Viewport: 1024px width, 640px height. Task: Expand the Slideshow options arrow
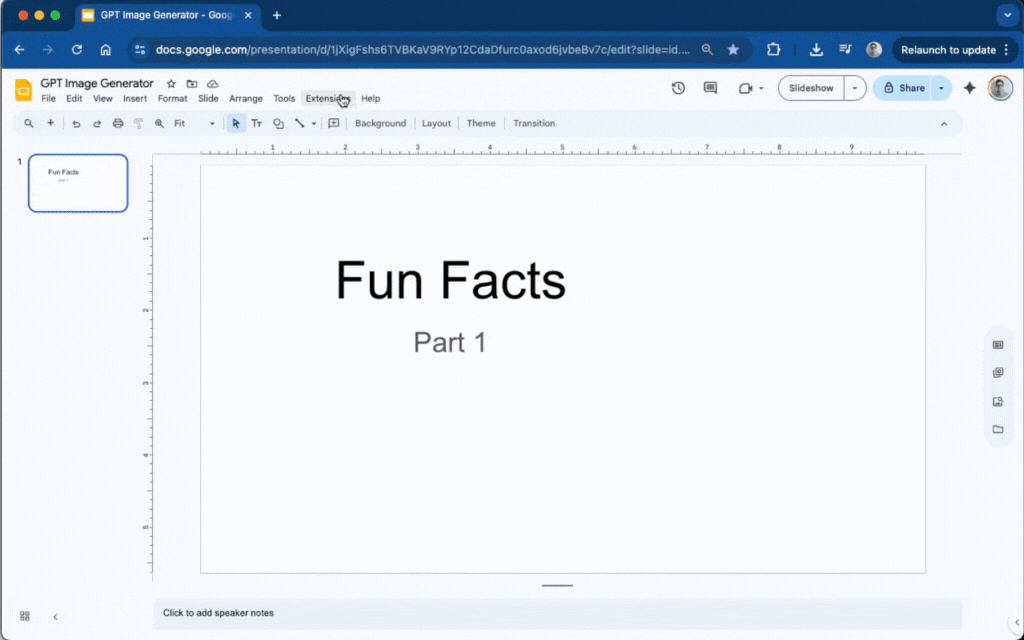click(x=854, y=88)
